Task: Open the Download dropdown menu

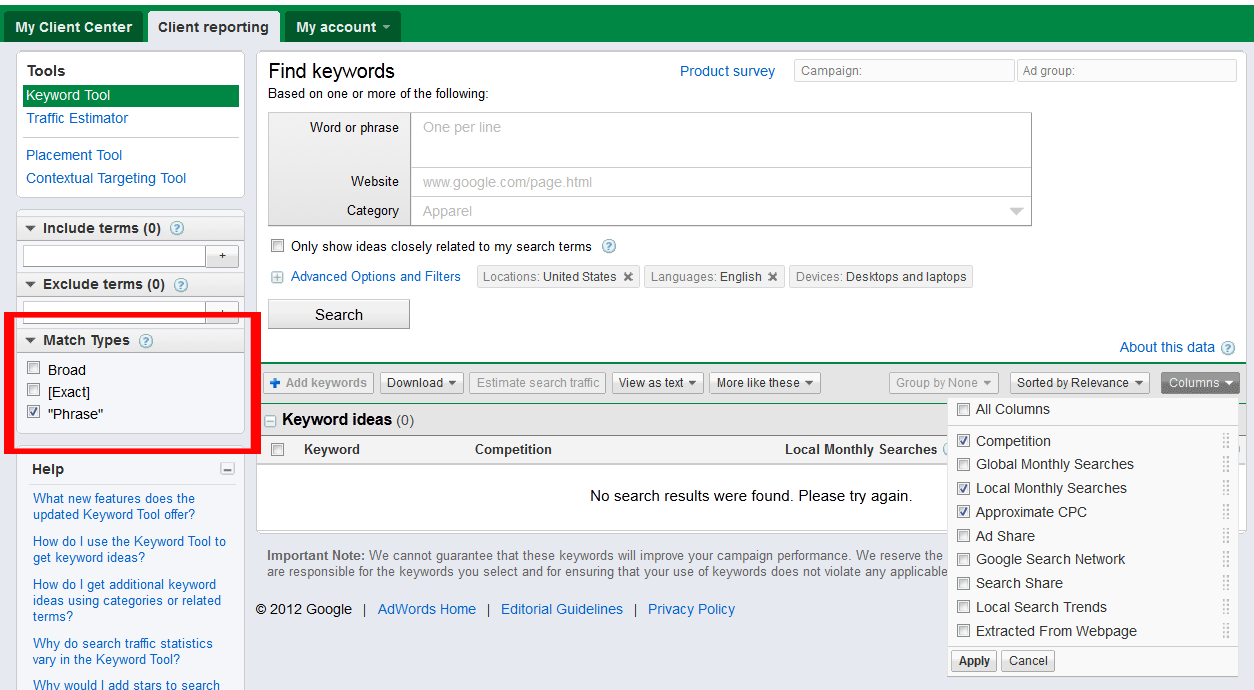Action: coord(422,383)
